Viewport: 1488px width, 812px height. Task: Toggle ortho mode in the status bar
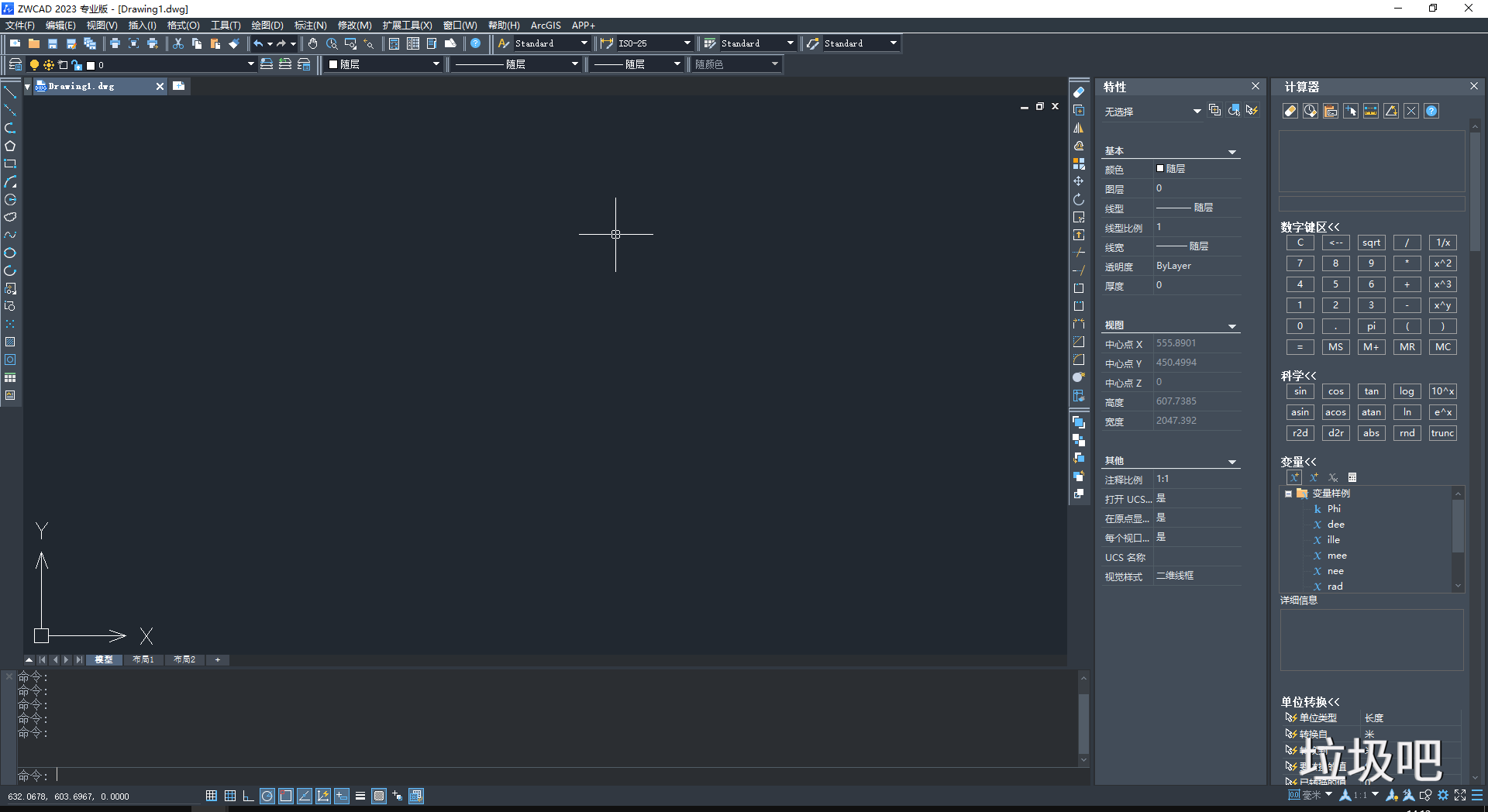[248, 796]
